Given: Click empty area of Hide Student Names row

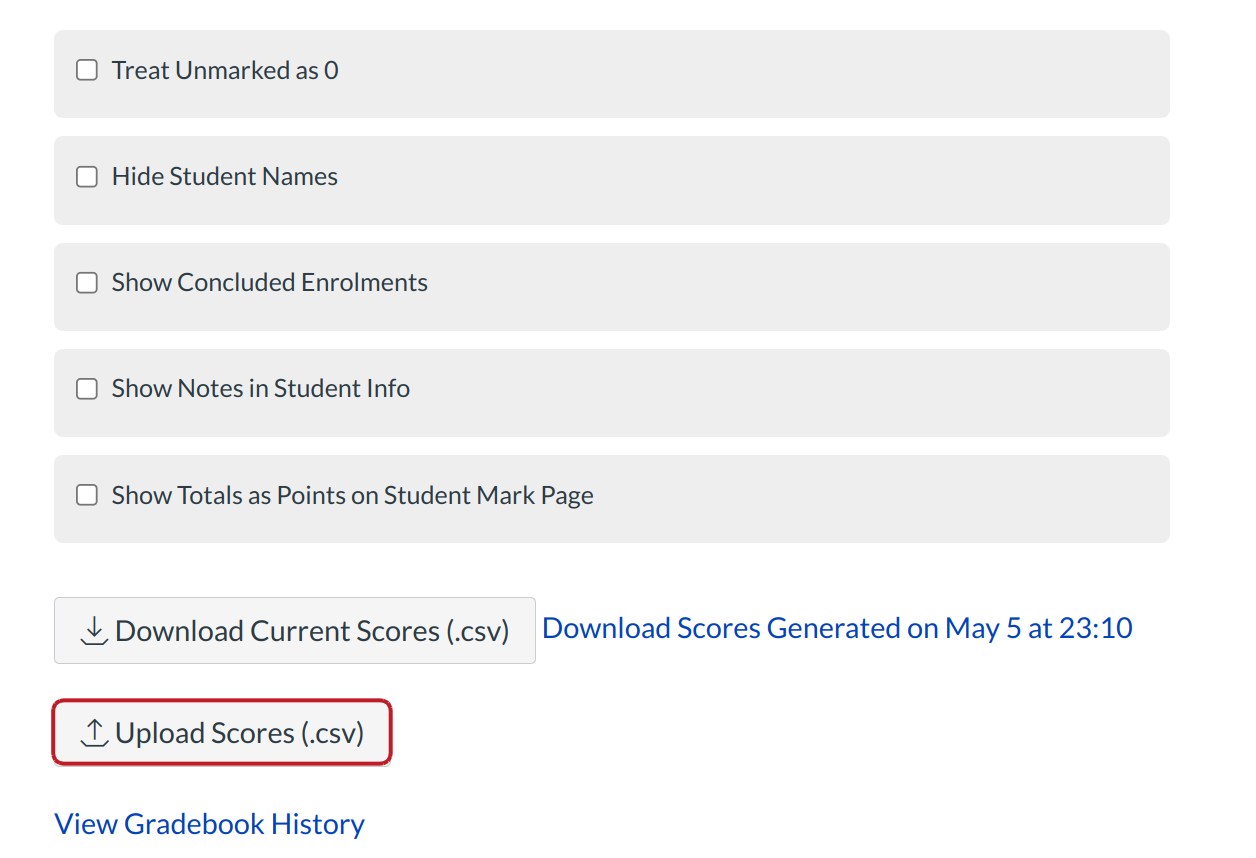Looking at the screenshot, I should [x=750, y=180].
